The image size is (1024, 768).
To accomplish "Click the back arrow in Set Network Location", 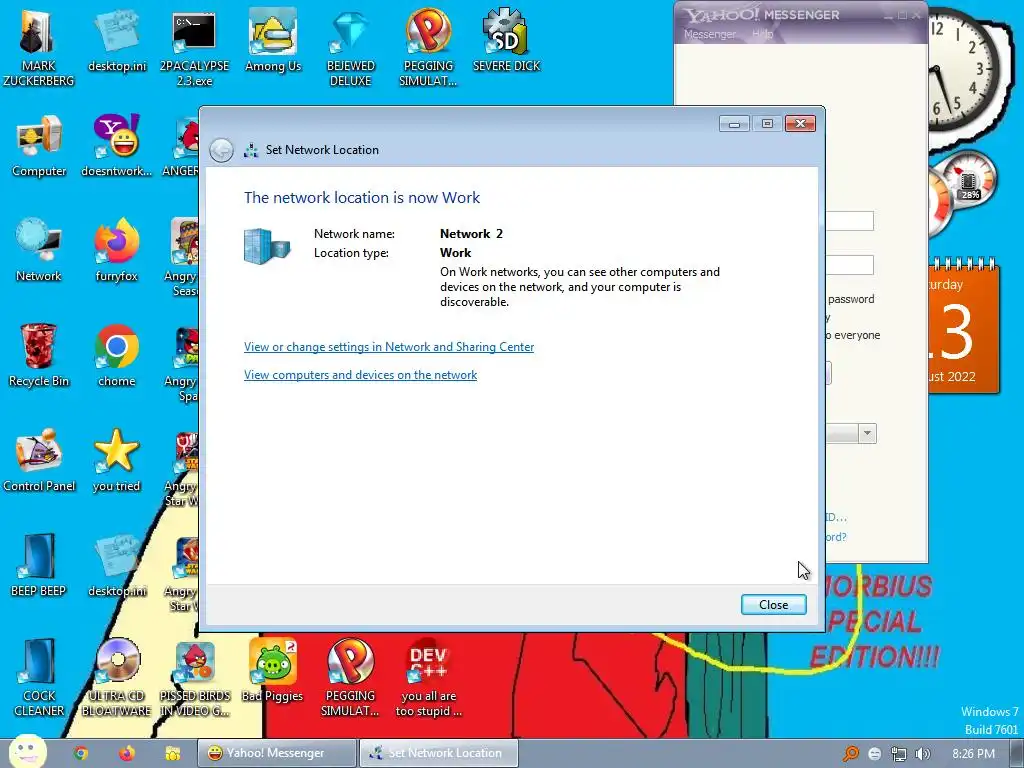I will [221, 150].
